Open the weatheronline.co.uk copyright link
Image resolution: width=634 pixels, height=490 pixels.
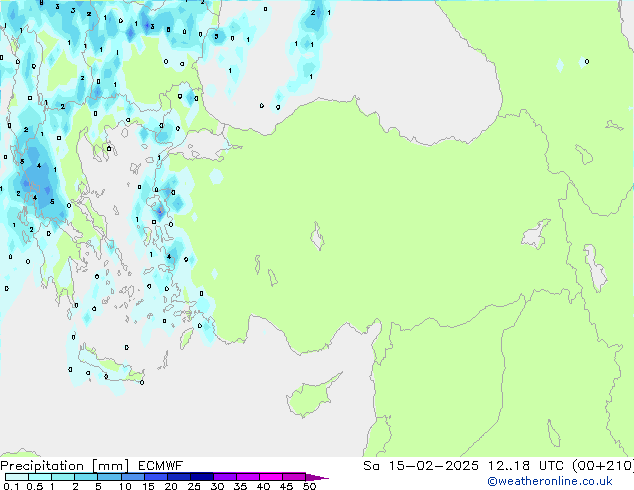point(550,481)
